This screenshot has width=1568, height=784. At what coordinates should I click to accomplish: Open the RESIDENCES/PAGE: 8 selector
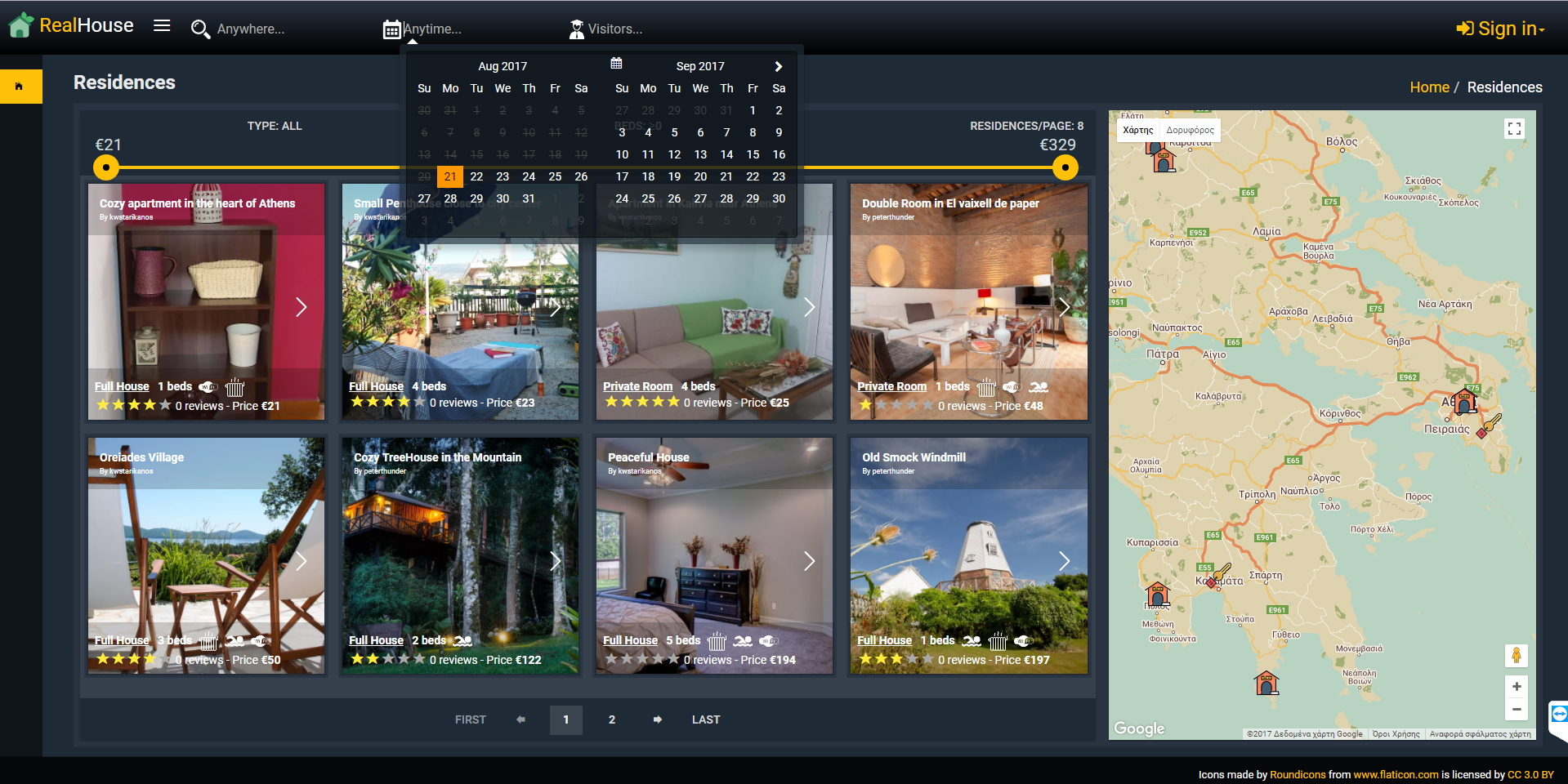click(x=1026, y=126)
